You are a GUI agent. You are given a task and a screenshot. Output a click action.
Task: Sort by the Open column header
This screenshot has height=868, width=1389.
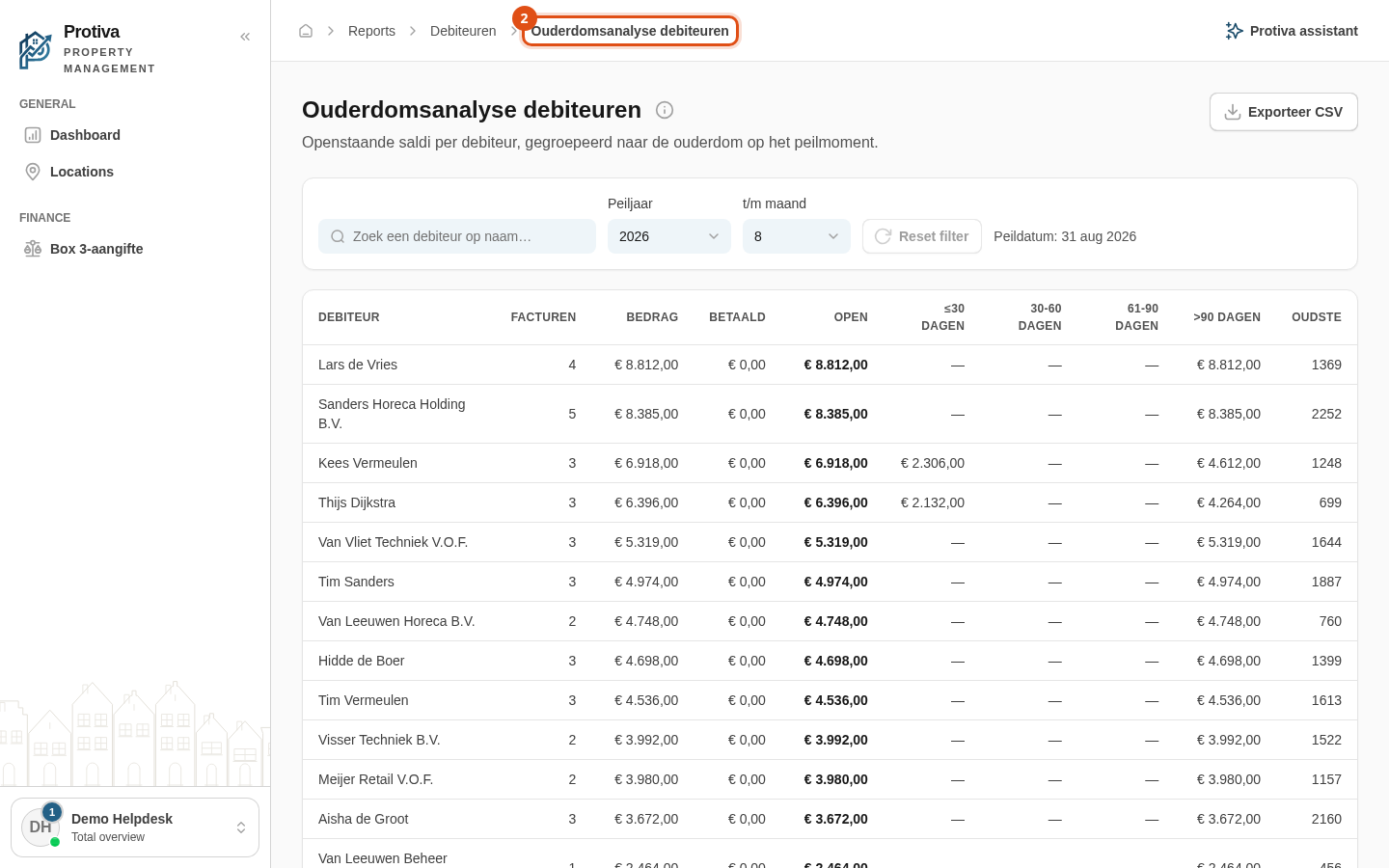tap(851, 317)
